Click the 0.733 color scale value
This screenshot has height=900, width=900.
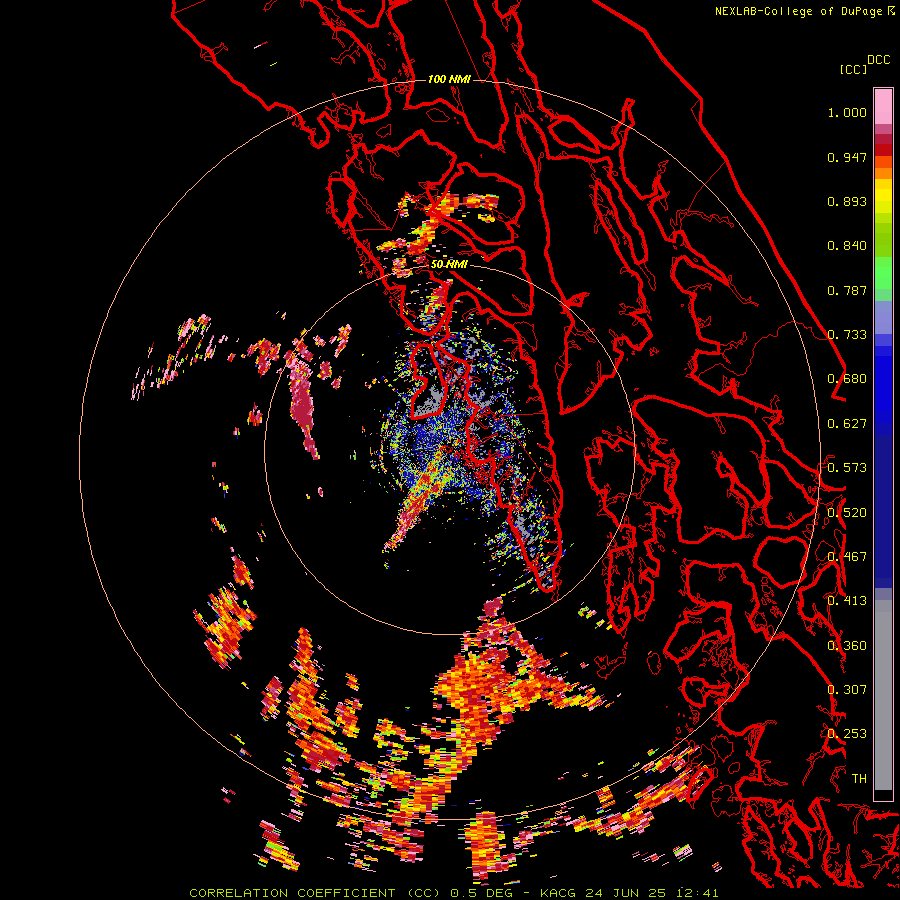847,335
